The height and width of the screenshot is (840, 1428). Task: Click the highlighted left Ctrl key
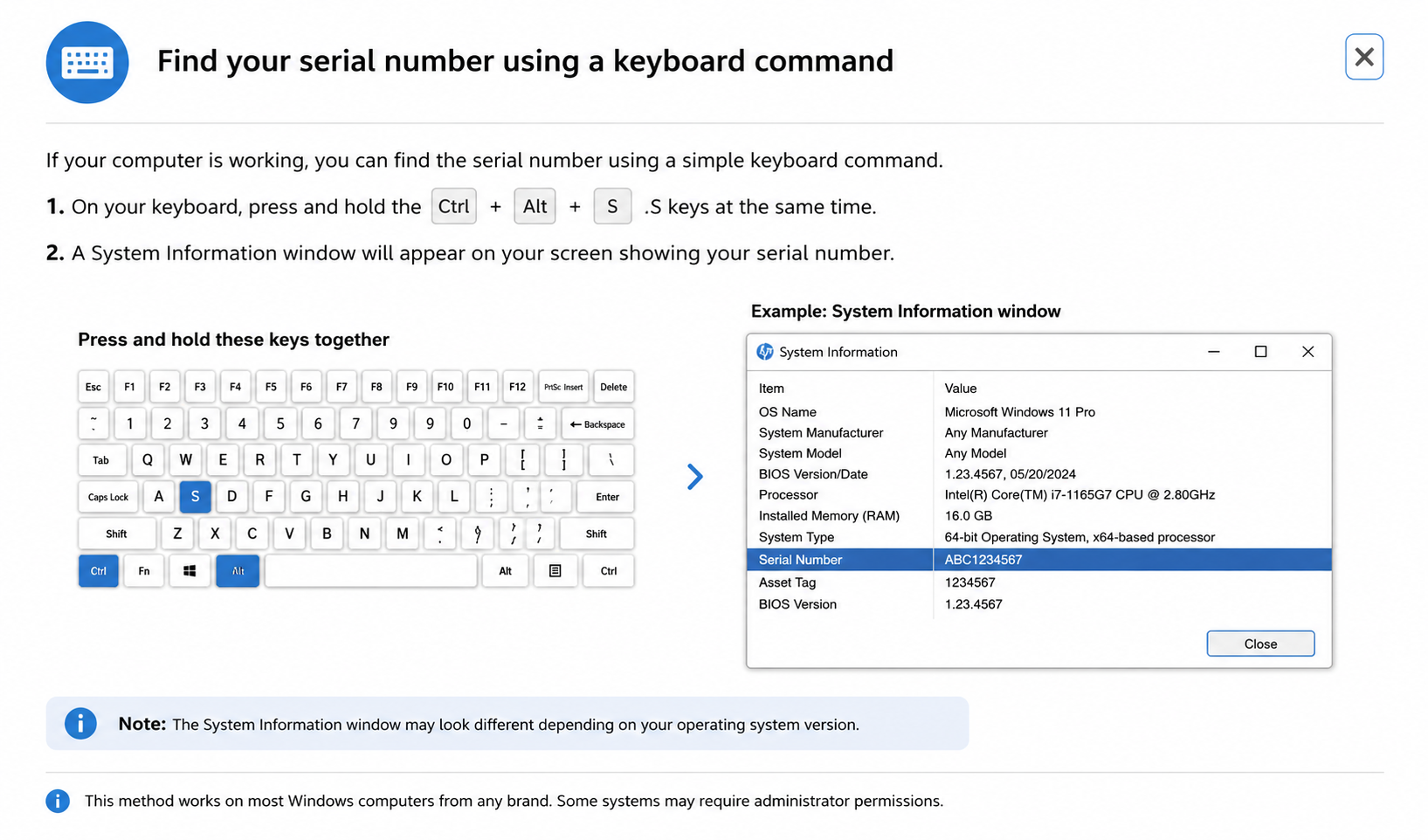pyautogui.click(x=99, y=571)
